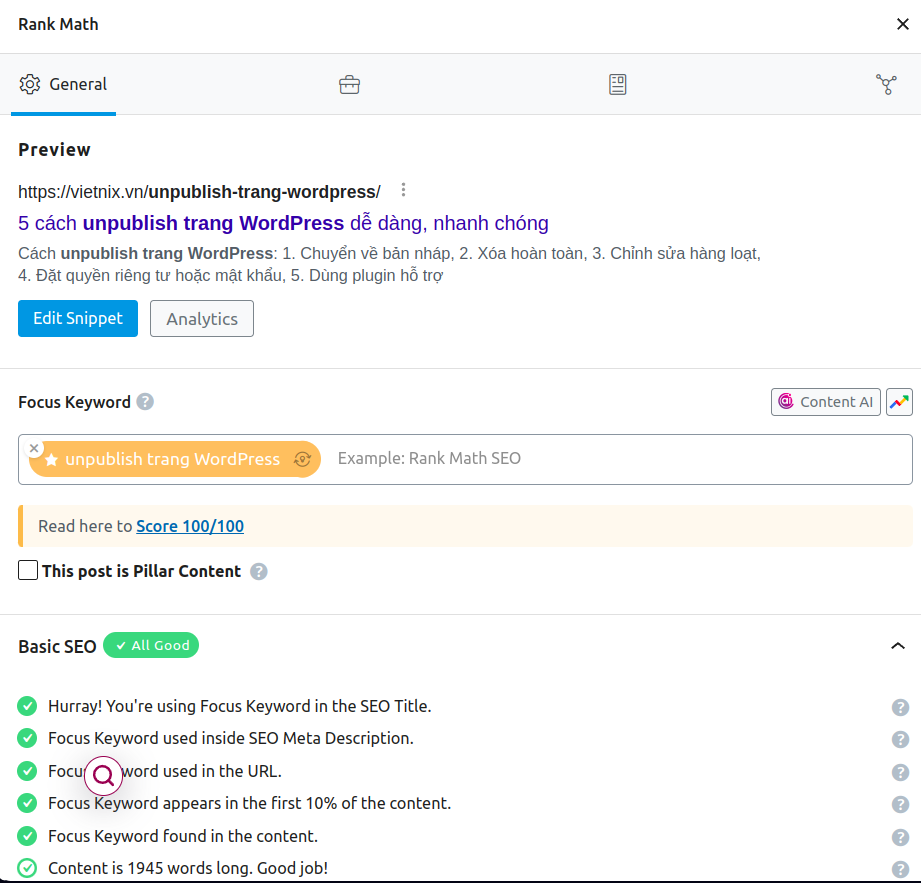921x883 pixels.
Task: Click the preview description starting 'Cách unpublish trang WordPress'
Action: tap(389, 264)
